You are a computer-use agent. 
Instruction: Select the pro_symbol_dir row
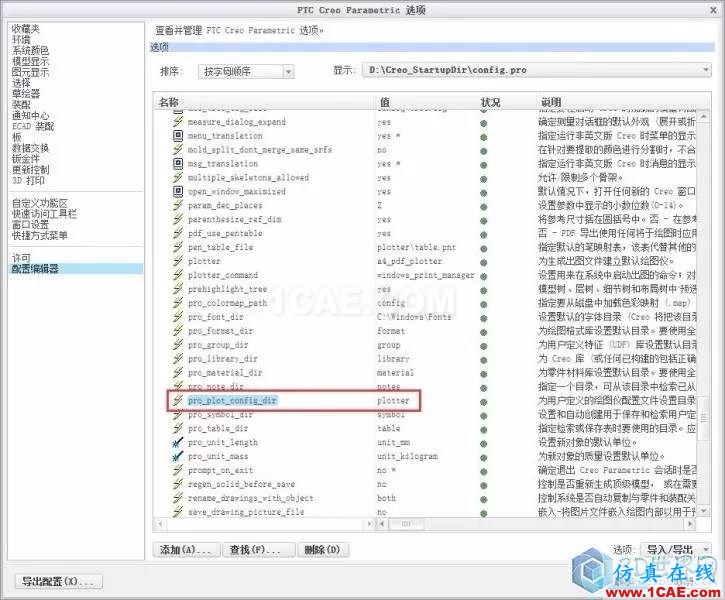coord(221,414)
